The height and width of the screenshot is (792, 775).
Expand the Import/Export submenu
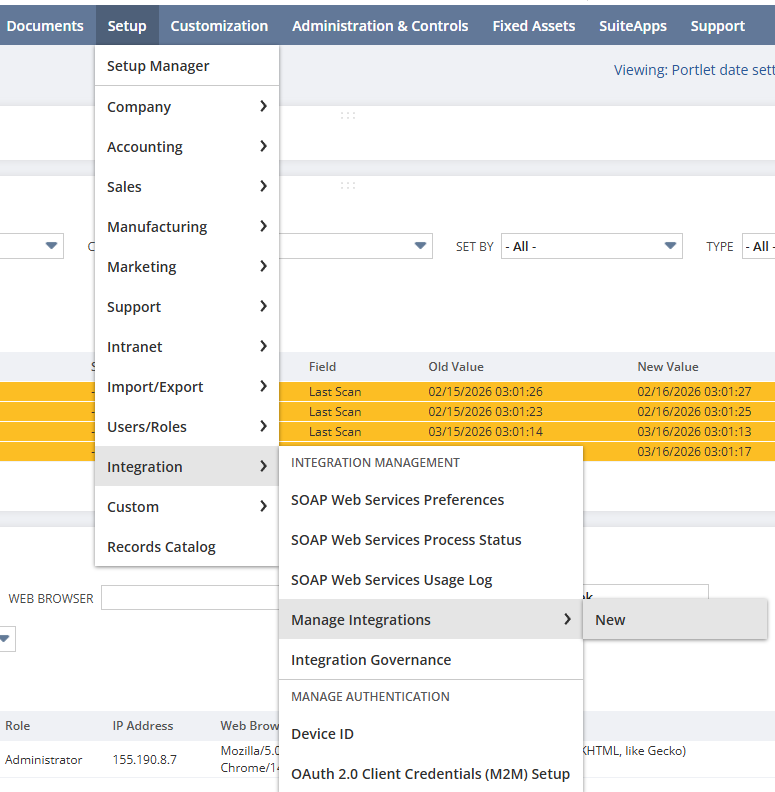[x=187, y=386]
